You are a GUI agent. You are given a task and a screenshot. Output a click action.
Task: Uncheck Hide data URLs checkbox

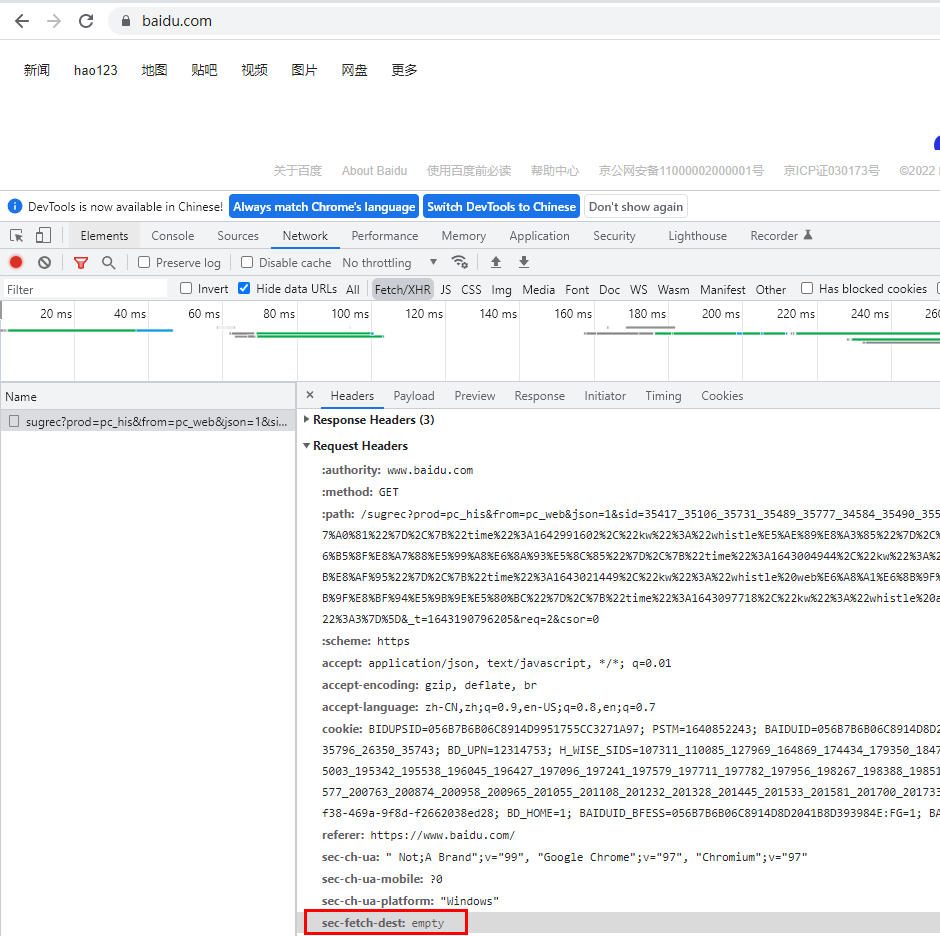point(244,288)
